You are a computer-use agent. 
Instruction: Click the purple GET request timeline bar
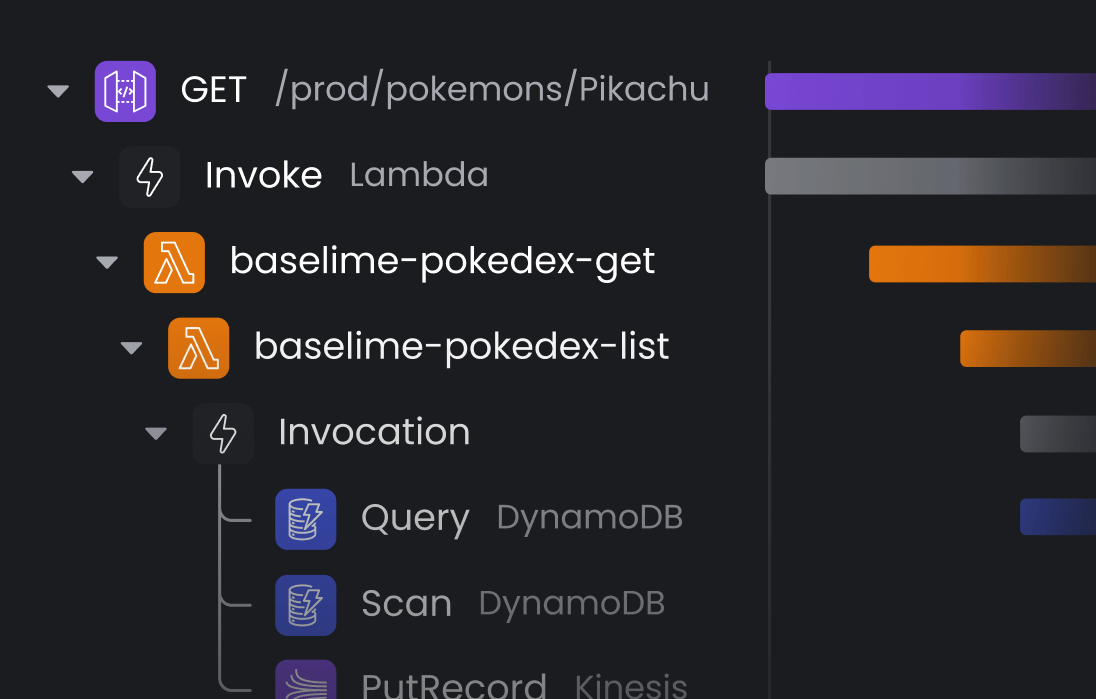tap(930, 91)
